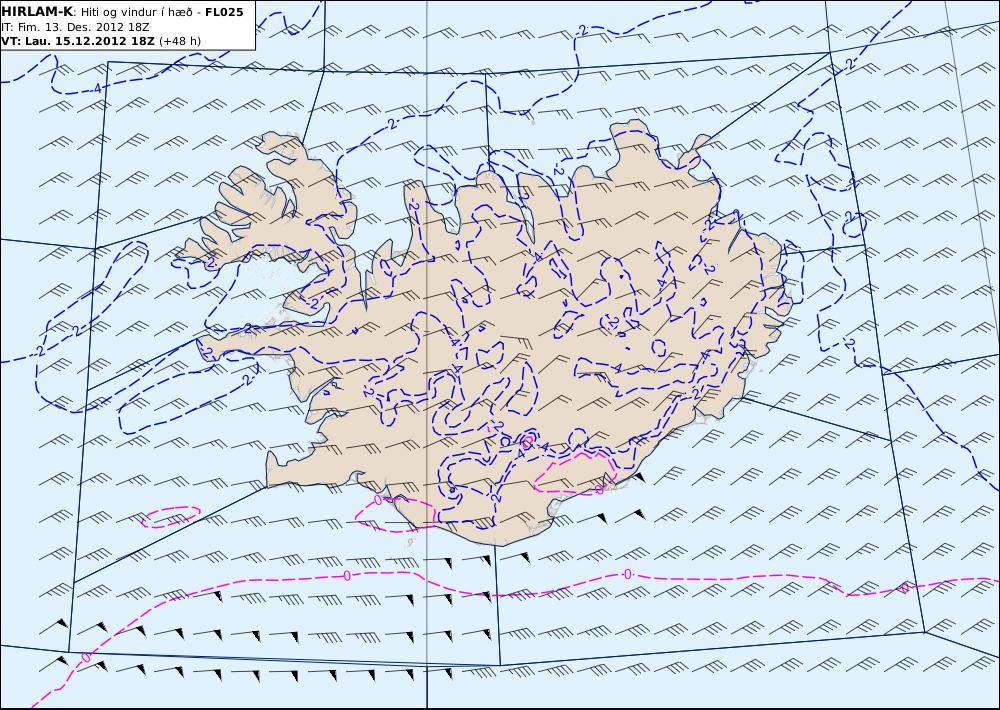Image resolution: width=1000 pixels, height=710 pixels.
Task: Click the '(+48 h)' forecast offset text
Action: [x=180, y=41]
